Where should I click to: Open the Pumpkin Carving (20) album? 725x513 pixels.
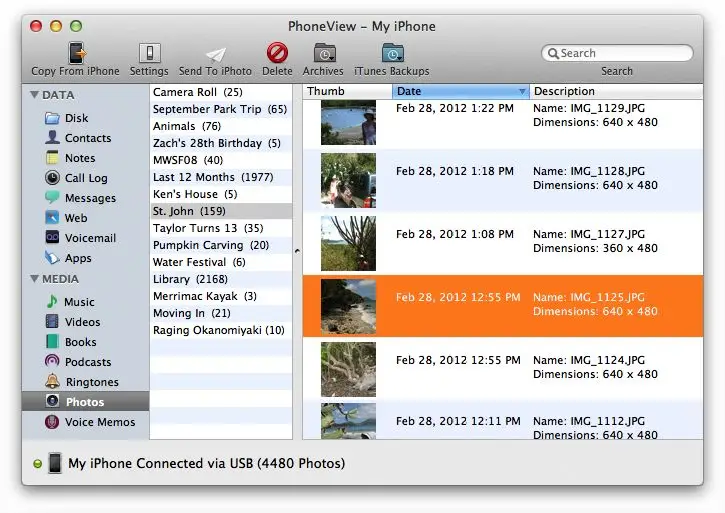[x=221, y=245]
